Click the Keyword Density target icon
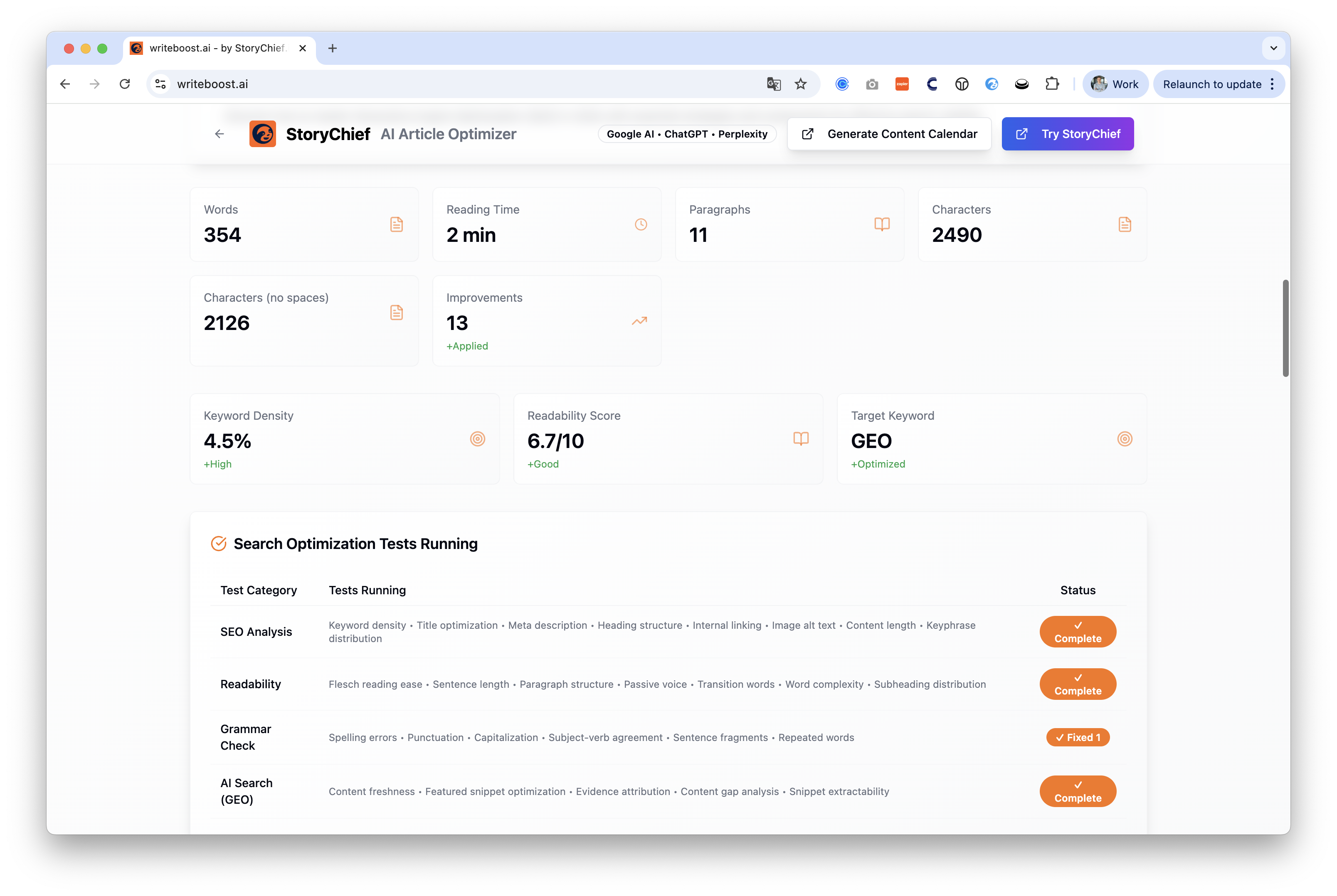 [477, 439]
